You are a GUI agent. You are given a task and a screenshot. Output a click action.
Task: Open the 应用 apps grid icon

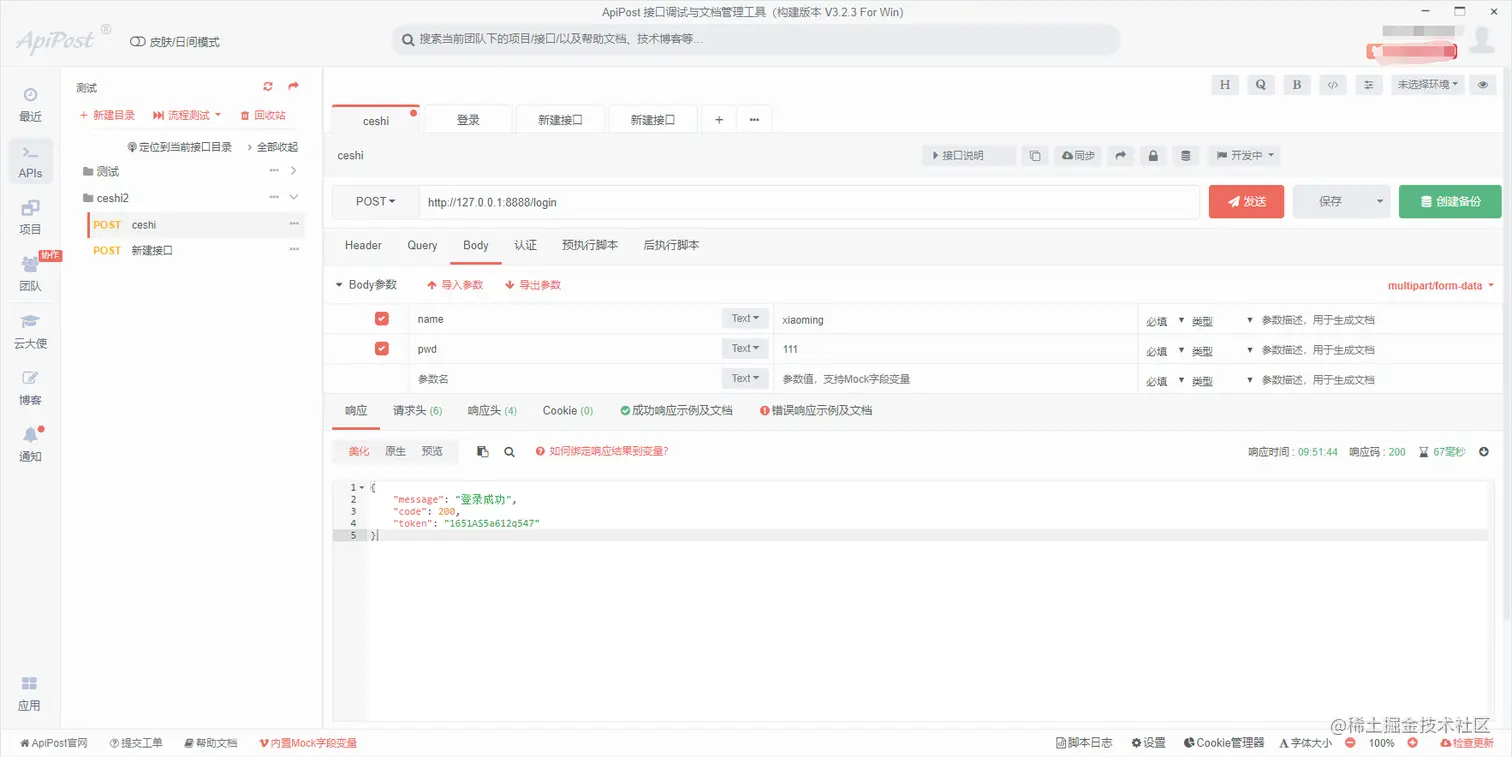30,693
